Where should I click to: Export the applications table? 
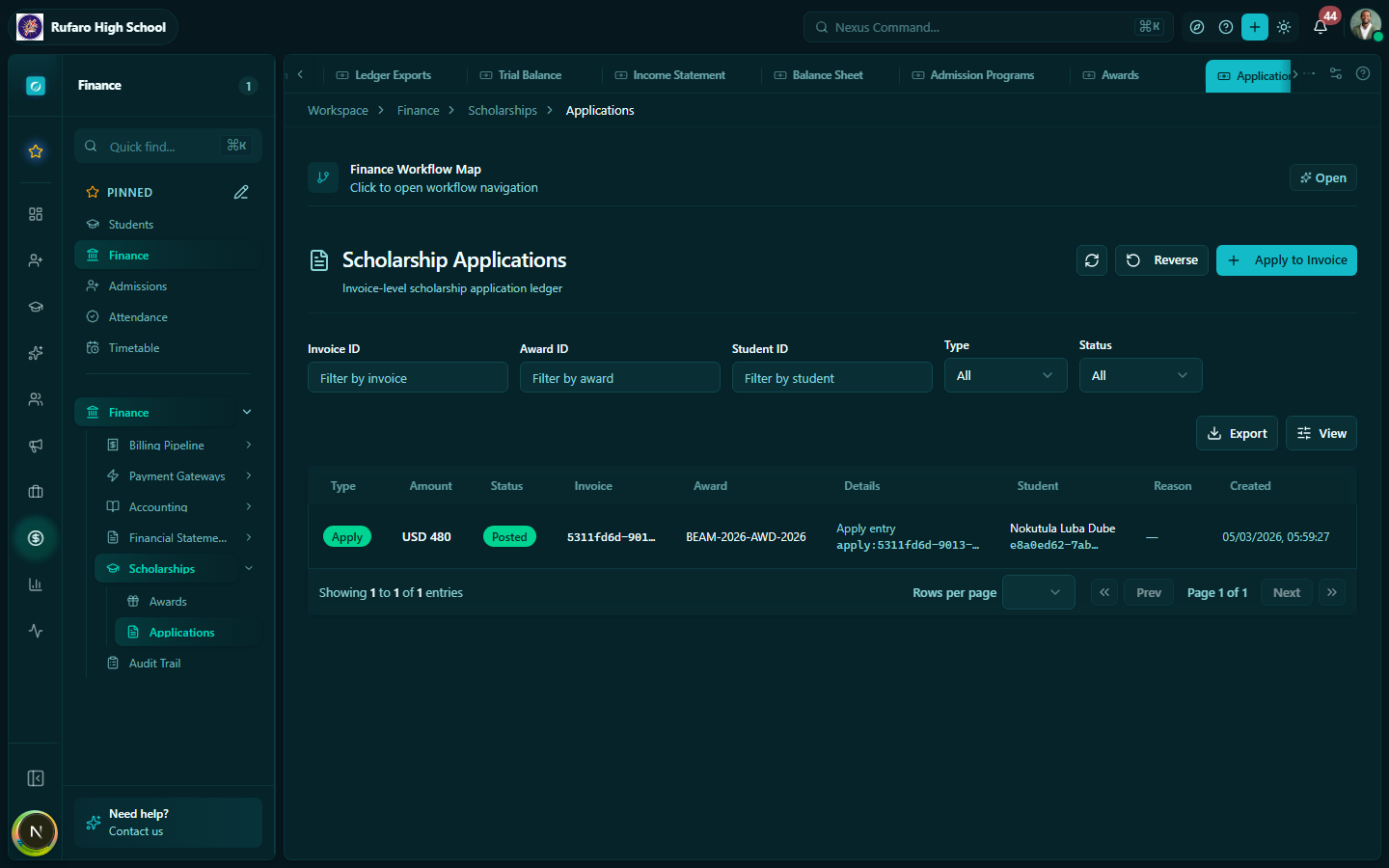click(1238, 433)
